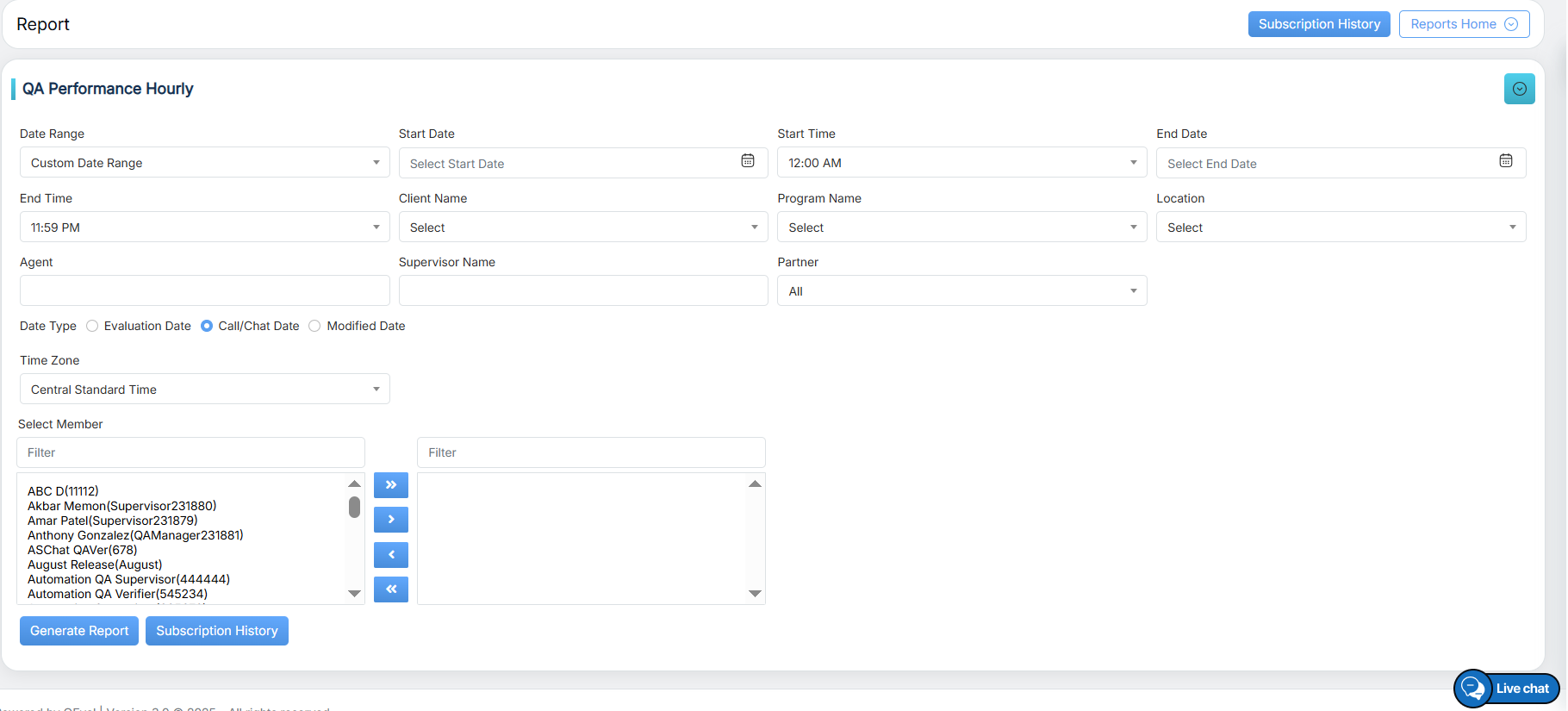This screenshot has width=1568, height=711.
Task: Open the Start Date calendar picker icon
Action: coord(747,161)
